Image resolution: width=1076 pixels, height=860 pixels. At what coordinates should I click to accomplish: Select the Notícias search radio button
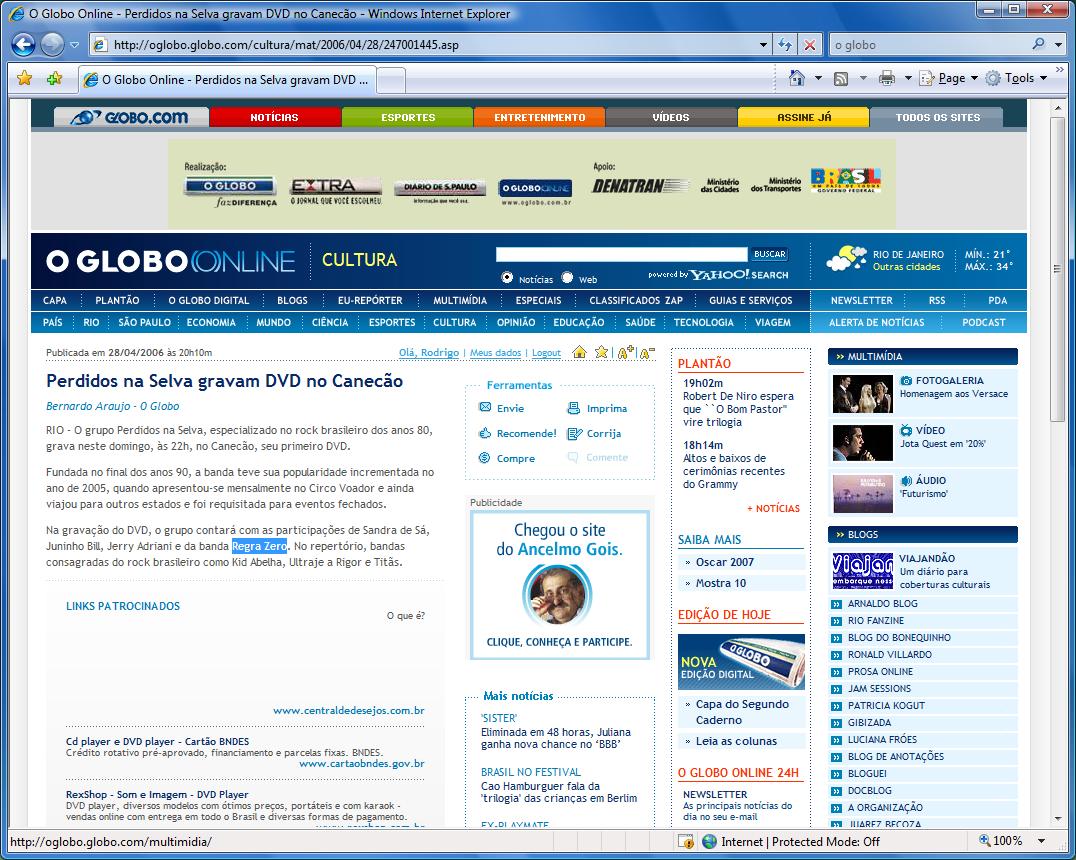click(x=507, y=277)
